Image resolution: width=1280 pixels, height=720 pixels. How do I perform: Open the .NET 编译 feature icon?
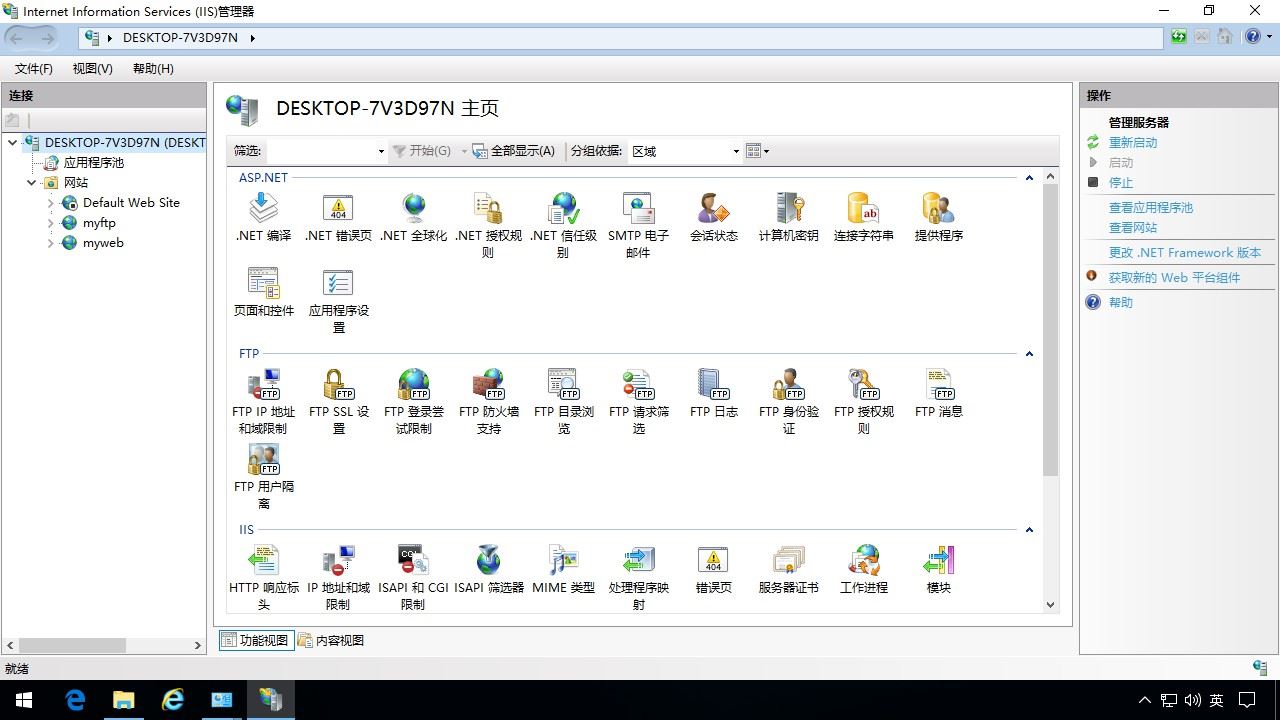pos(263,217)
